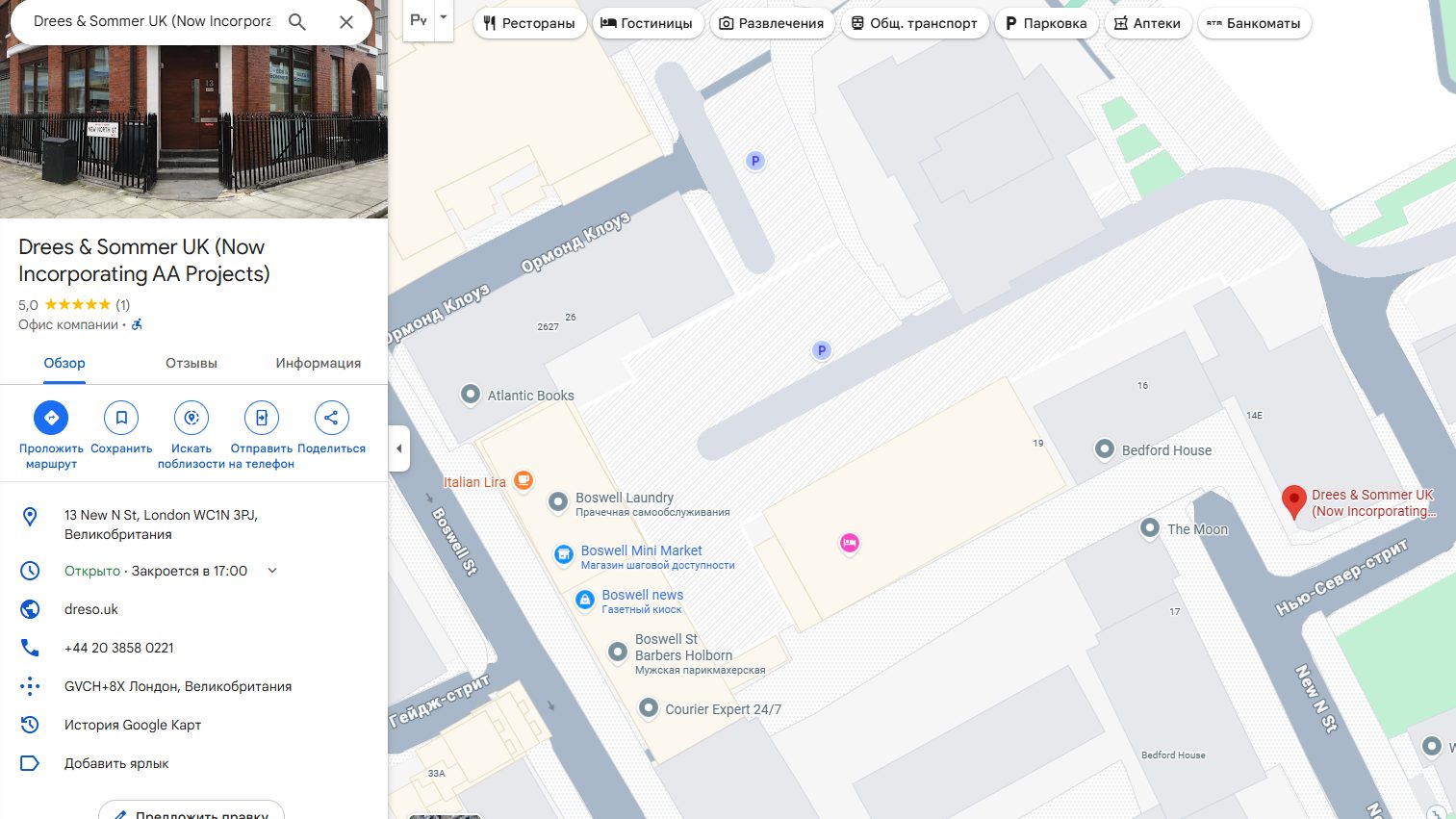Clear the search with the X icon
1456x819 pixels.
click(346, 21)
